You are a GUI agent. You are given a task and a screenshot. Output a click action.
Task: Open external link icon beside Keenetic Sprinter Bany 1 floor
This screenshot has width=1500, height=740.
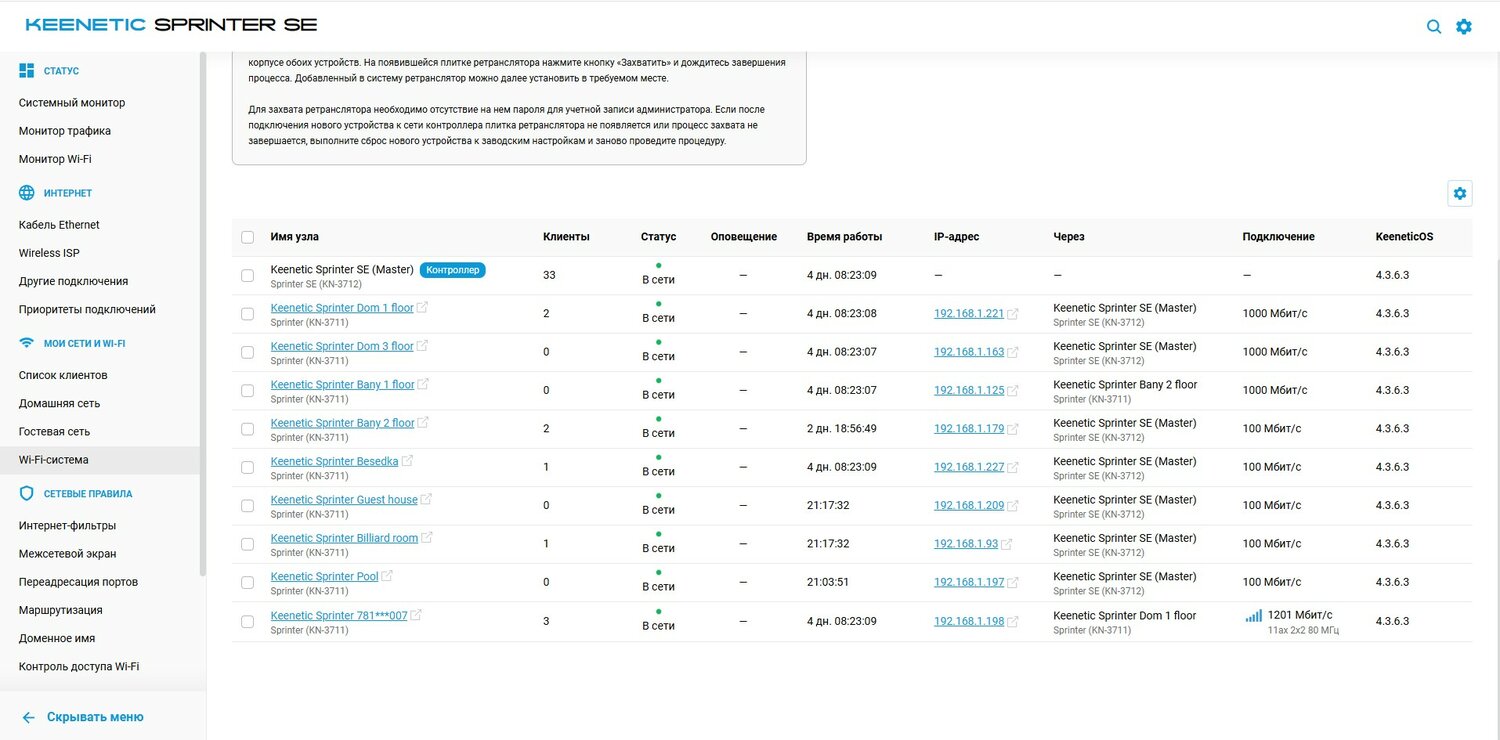(x=423, y=384)
